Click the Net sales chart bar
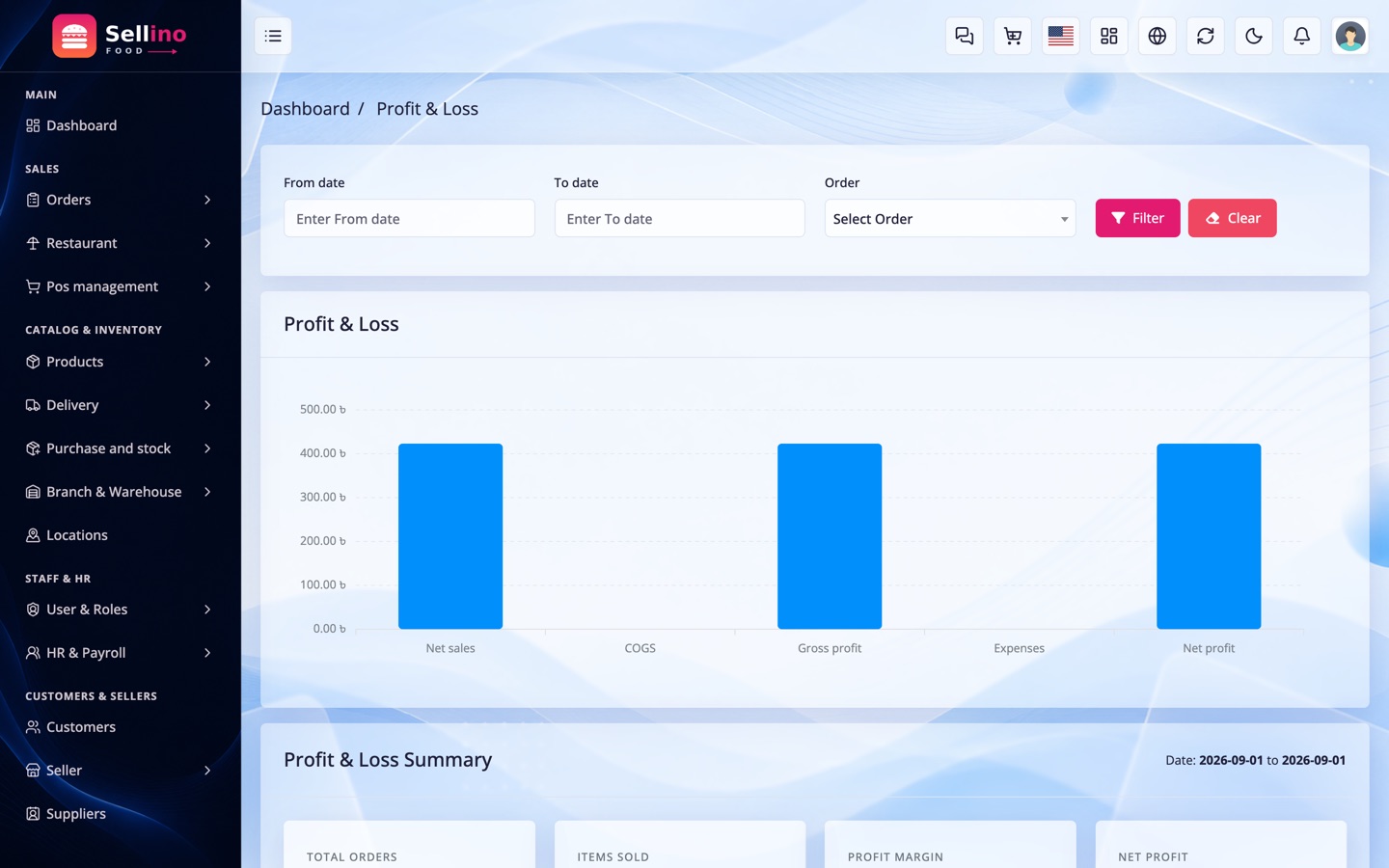This screenshot has height=868, width=1389. tap(450, 536)
